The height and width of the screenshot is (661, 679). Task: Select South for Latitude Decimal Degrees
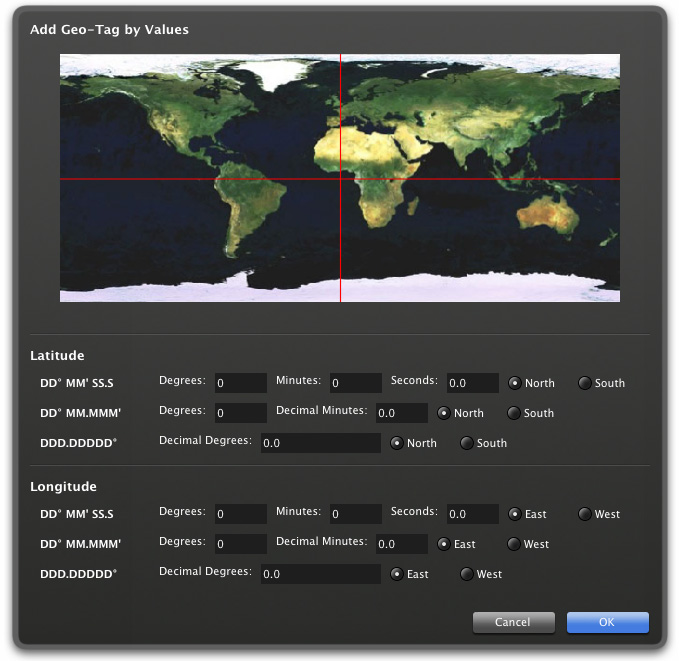(466, 443)
